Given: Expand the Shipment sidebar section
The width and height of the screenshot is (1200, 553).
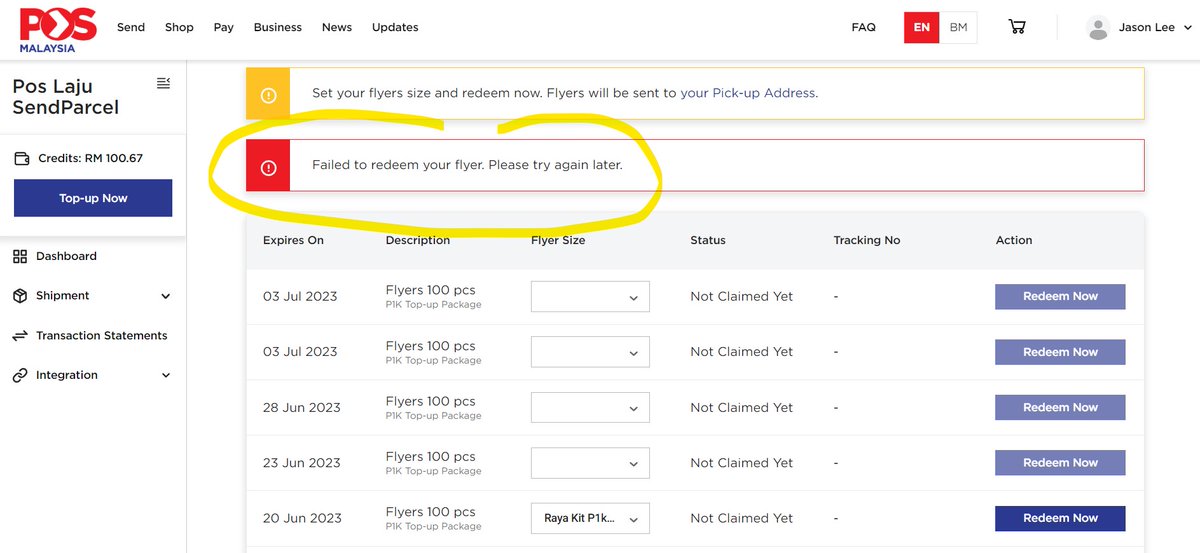Looking at the screenshot, I should [x=92, y=296].
